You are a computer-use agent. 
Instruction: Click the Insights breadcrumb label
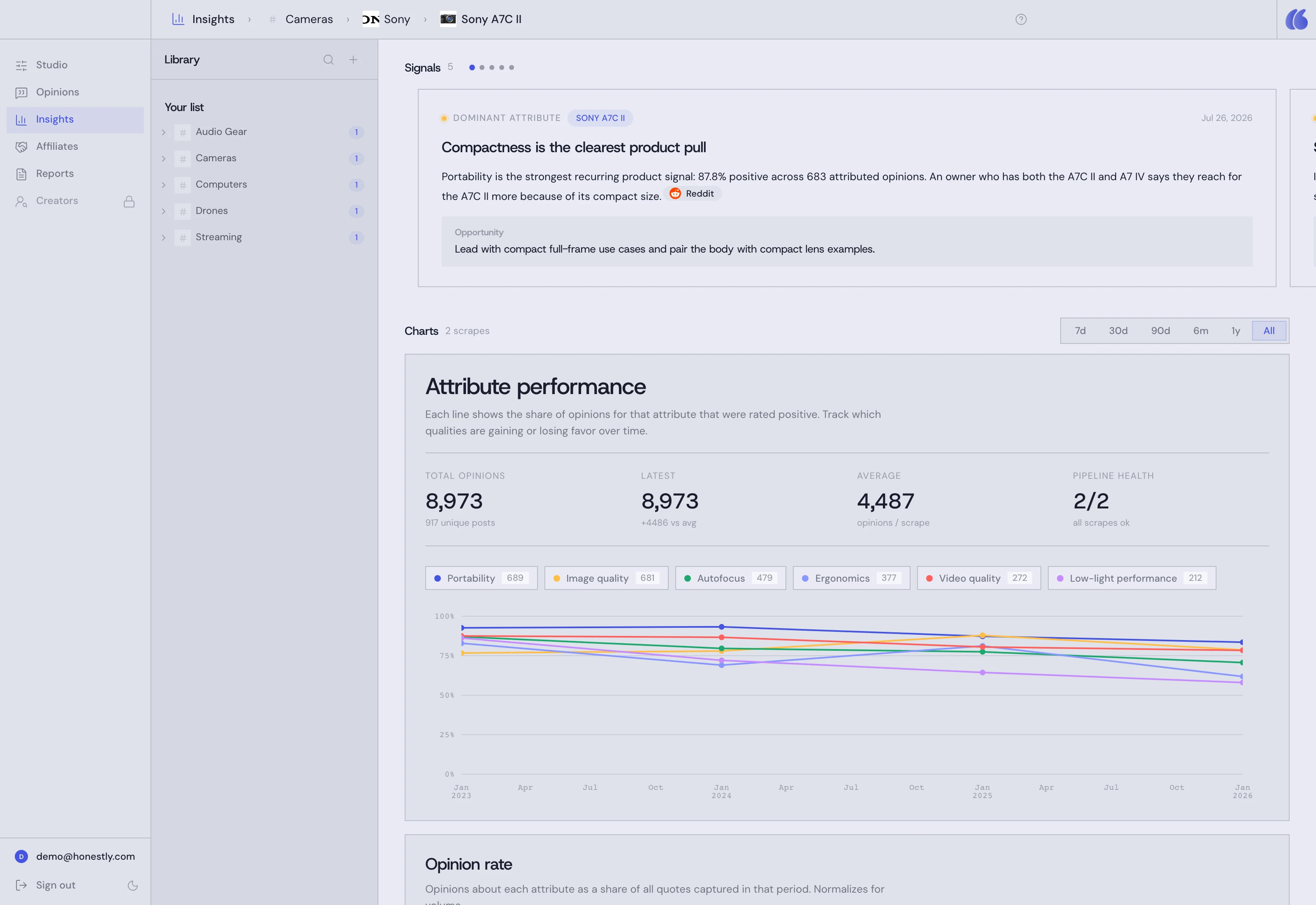213,19
